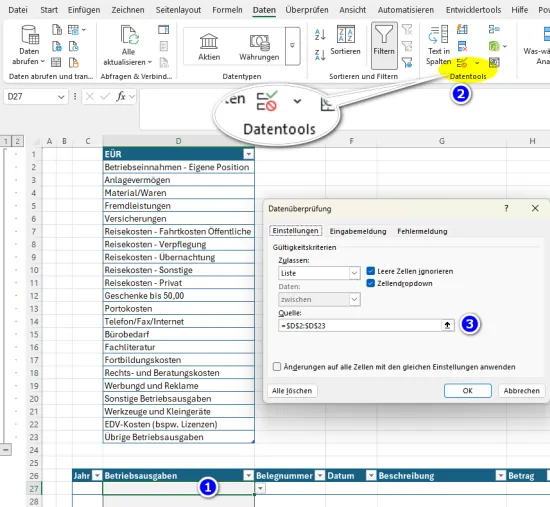Click the formula bar fx icon

(x=121, y=96)
